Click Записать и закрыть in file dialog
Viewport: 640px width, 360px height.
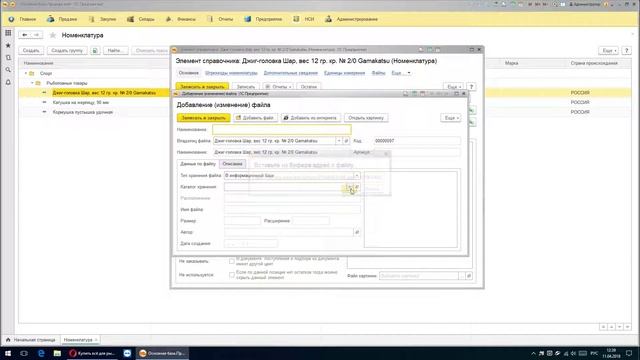203,118
